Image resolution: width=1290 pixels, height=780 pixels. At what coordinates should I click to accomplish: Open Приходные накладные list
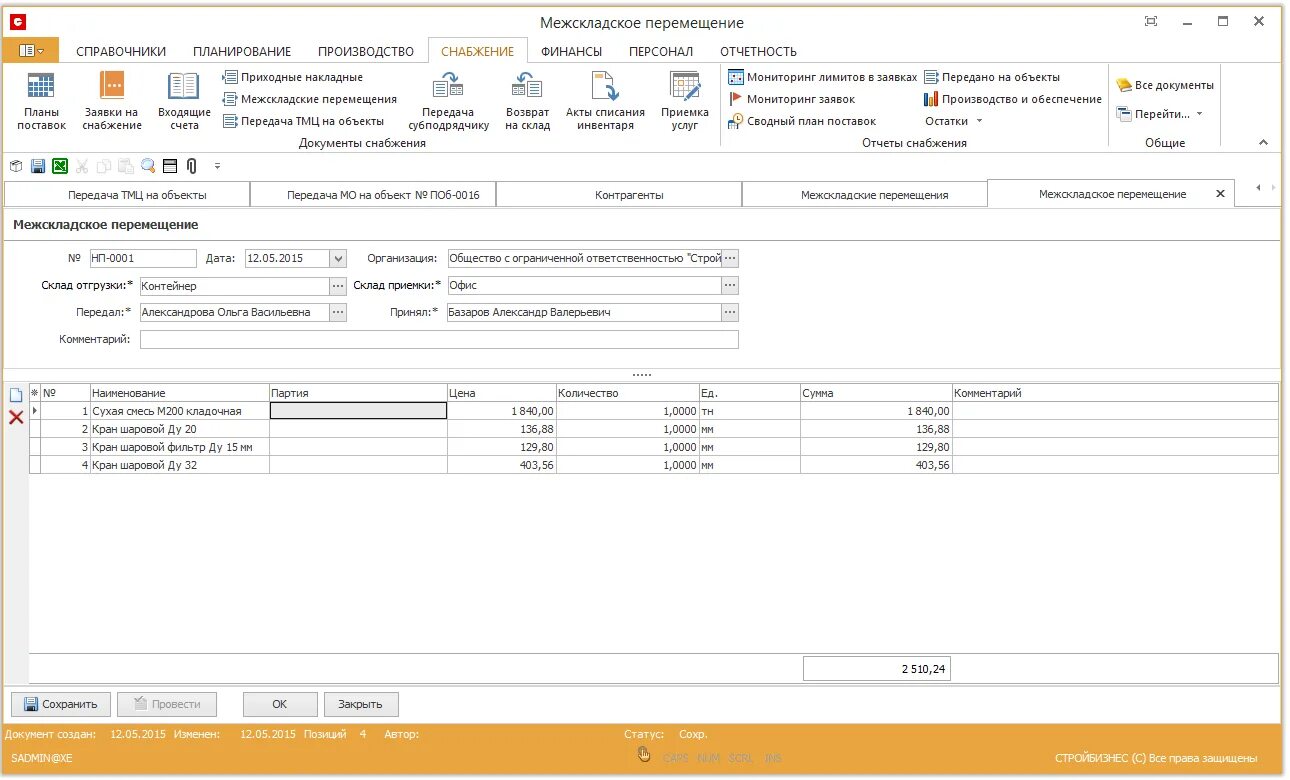[x=292, y=77]
